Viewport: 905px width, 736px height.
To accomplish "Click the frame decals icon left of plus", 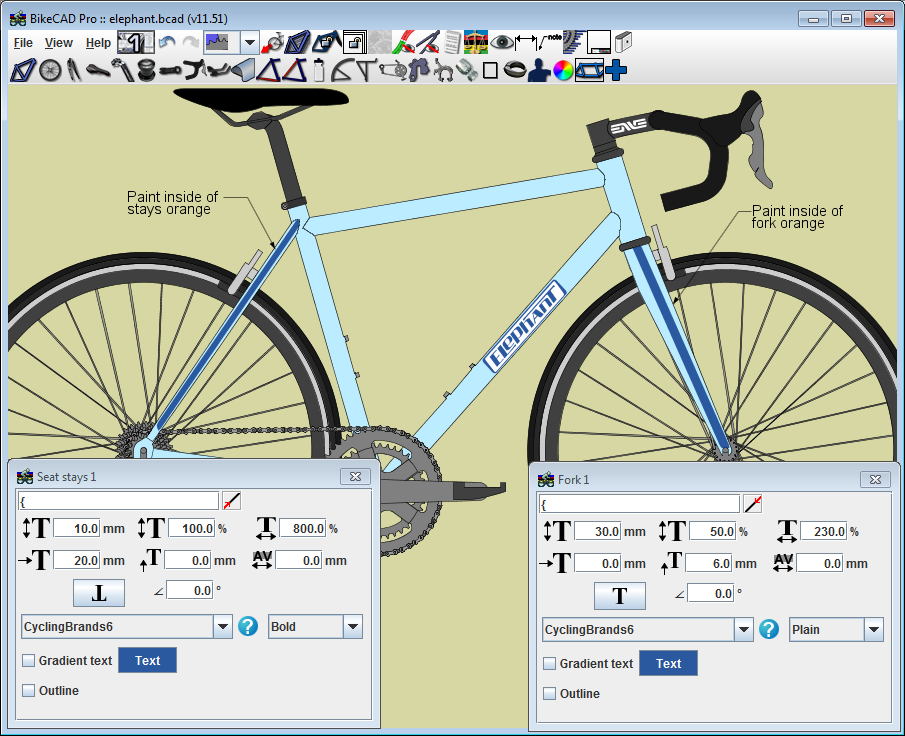I will pos(589,70).
